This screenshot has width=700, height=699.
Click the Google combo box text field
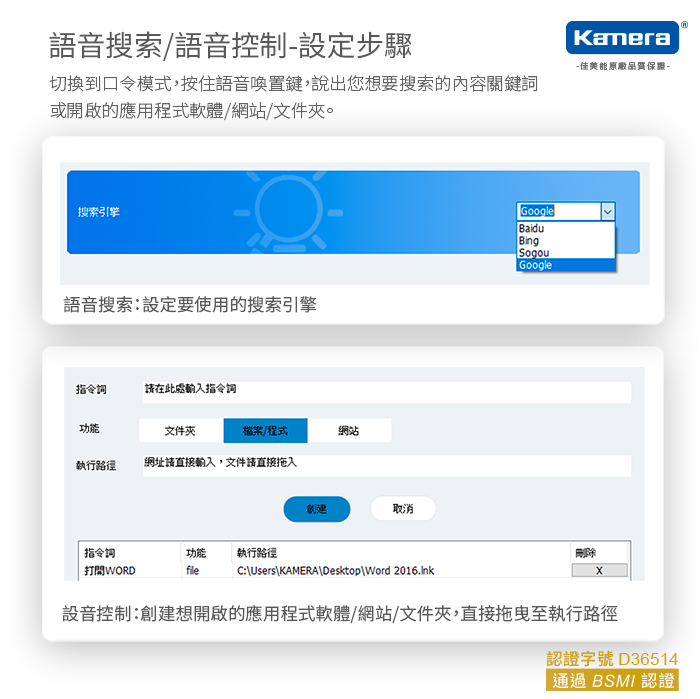[x=558, y=211]
